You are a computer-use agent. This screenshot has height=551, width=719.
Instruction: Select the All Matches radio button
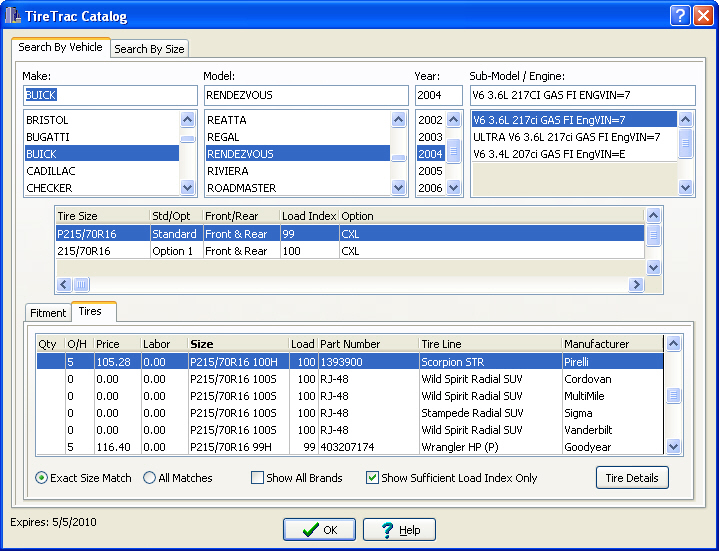tap(150, 478)
